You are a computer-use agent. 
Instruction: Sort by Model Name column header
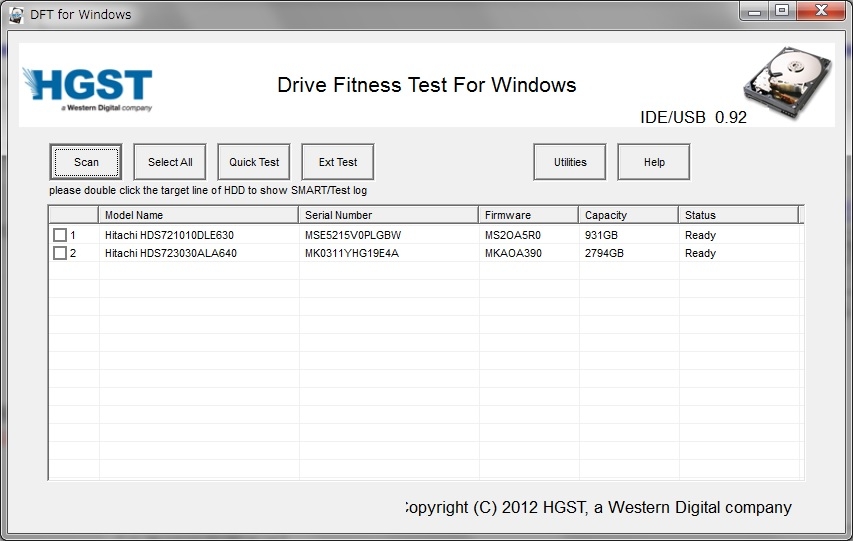coord(199,215)
